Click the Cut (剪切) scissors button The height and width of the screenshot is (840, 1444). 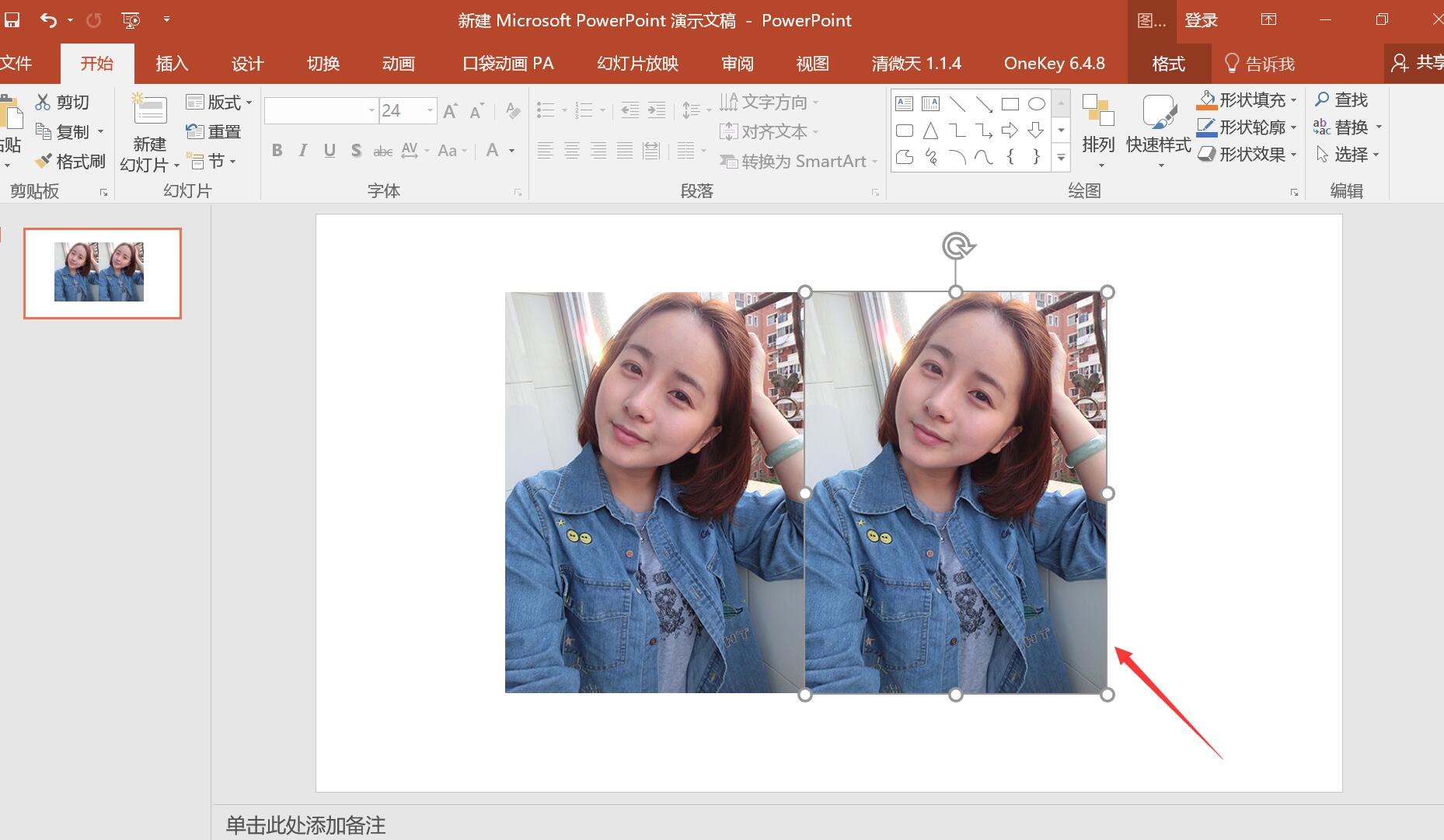pos(63,102)
